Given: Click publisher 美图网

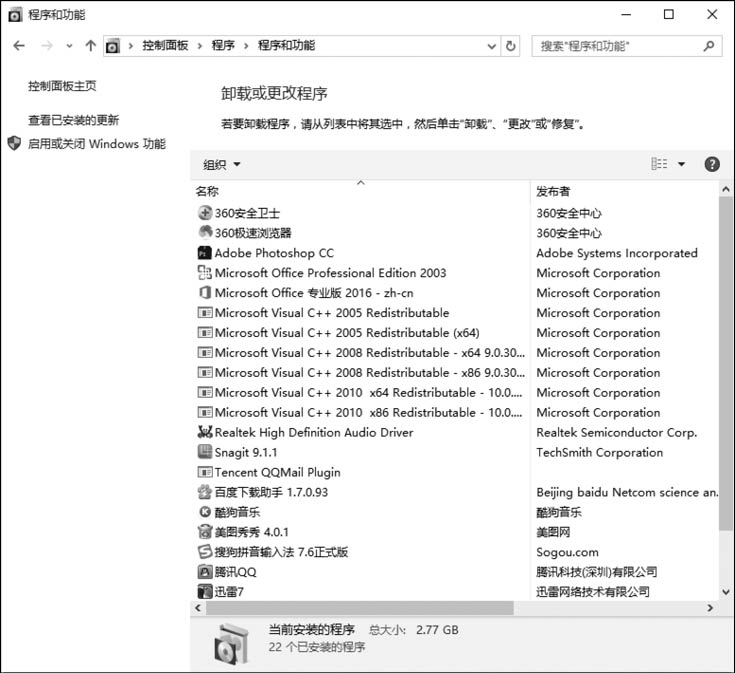Looking at the screenshot, I should [x=553, y=531].
